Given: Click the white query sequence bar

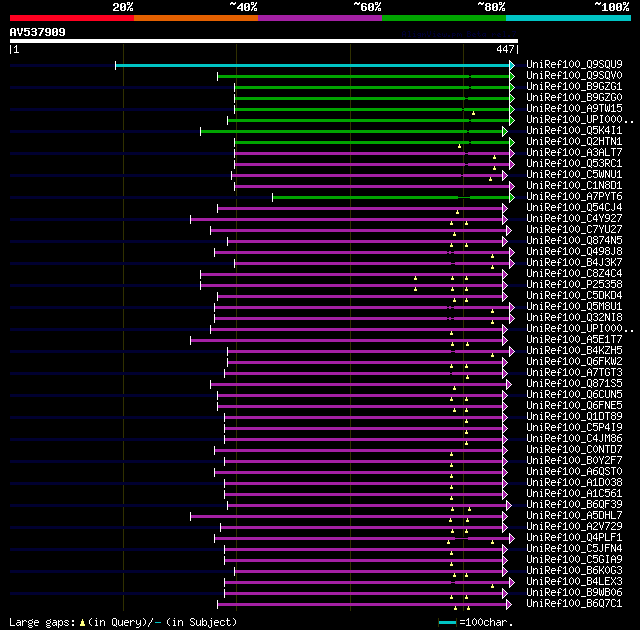Looking at the screenshot, I should (x=264, y=41).
